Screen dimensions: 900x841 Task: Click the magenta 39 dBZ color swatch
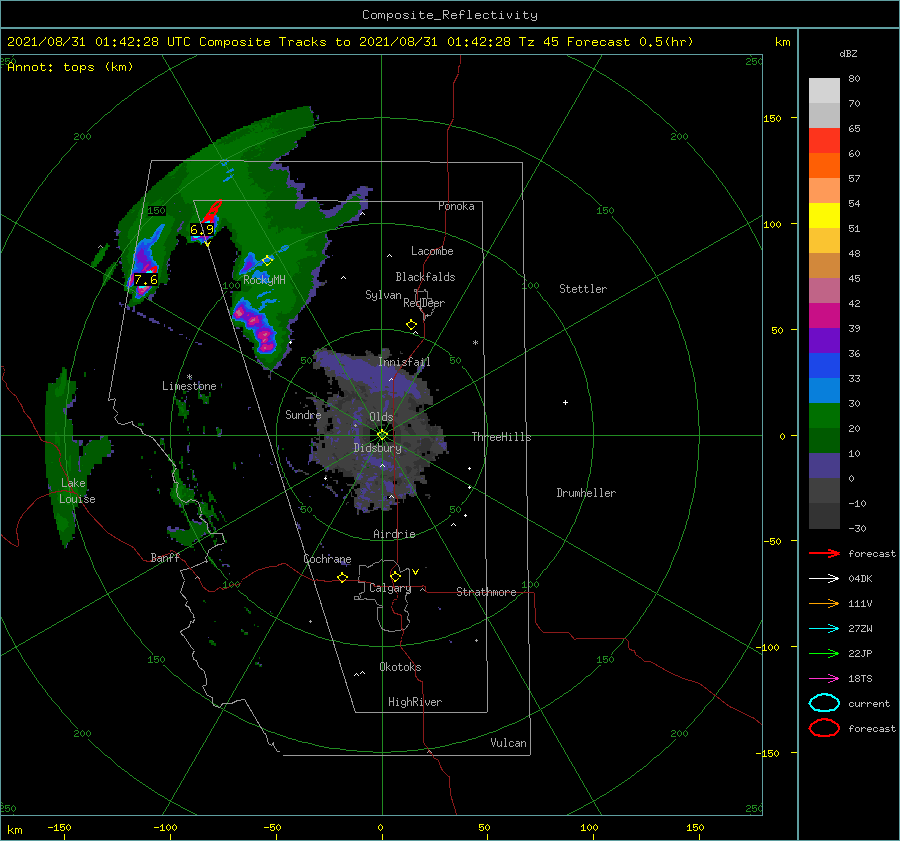pyautogui.click(x=824, y=316)
